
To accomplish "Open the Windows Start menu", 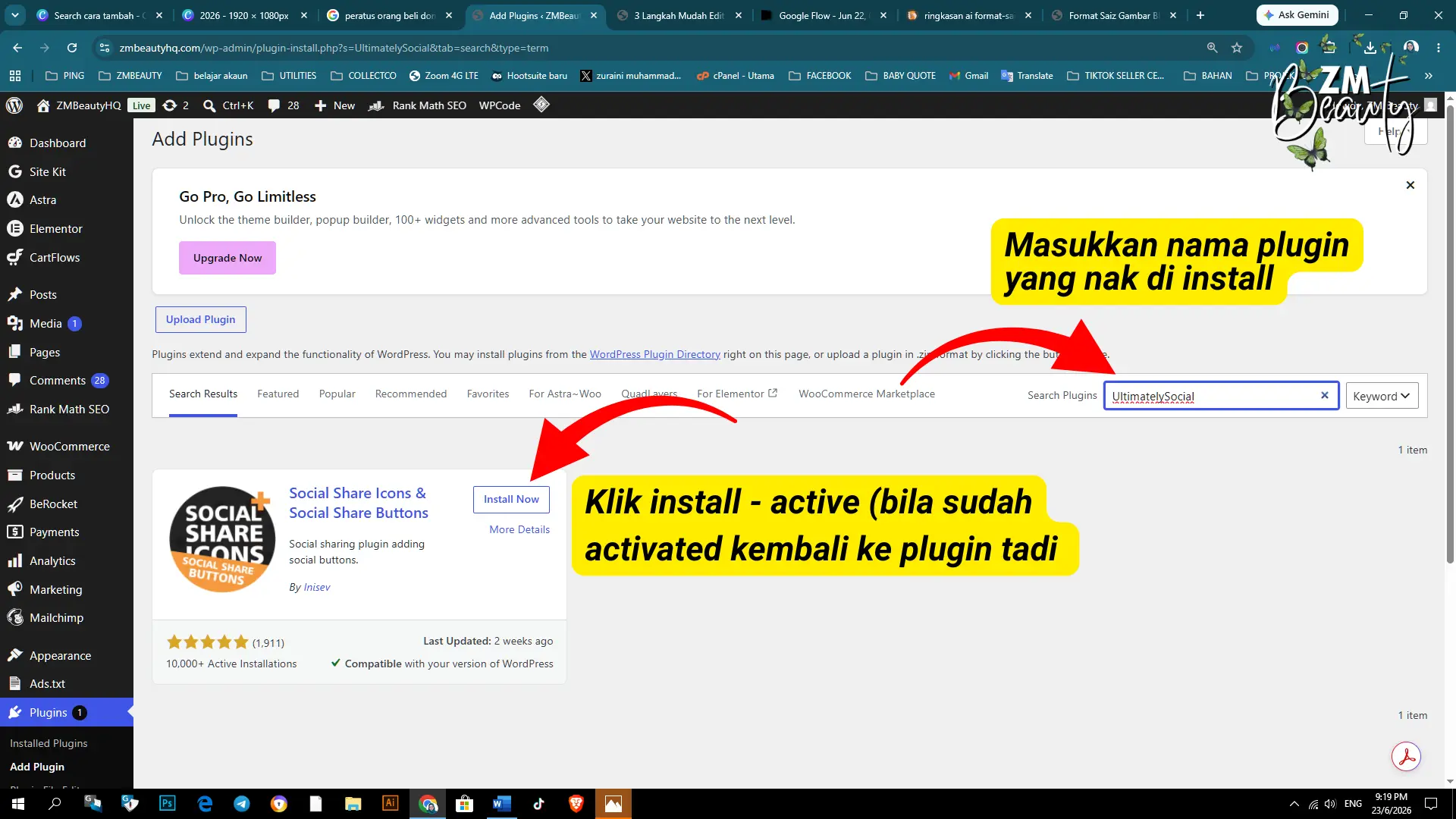I will [x=18, y=804].
